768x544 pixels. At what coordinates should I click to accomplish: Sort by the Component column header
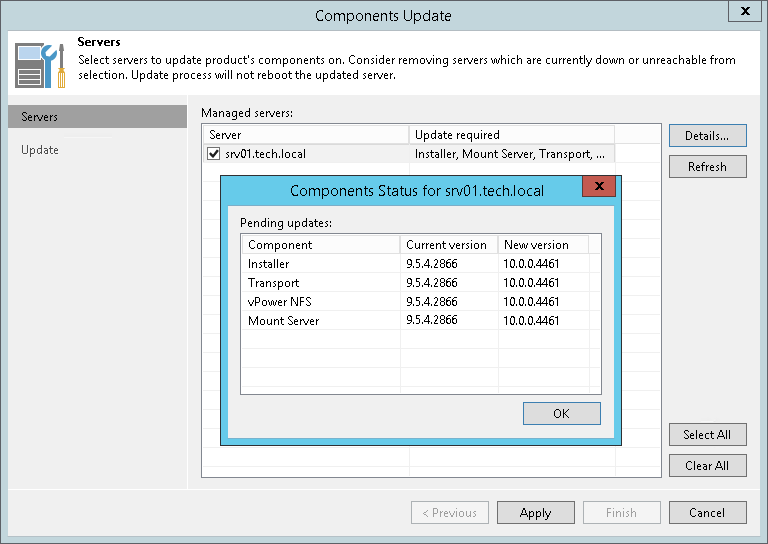click(x=320, y=244)
